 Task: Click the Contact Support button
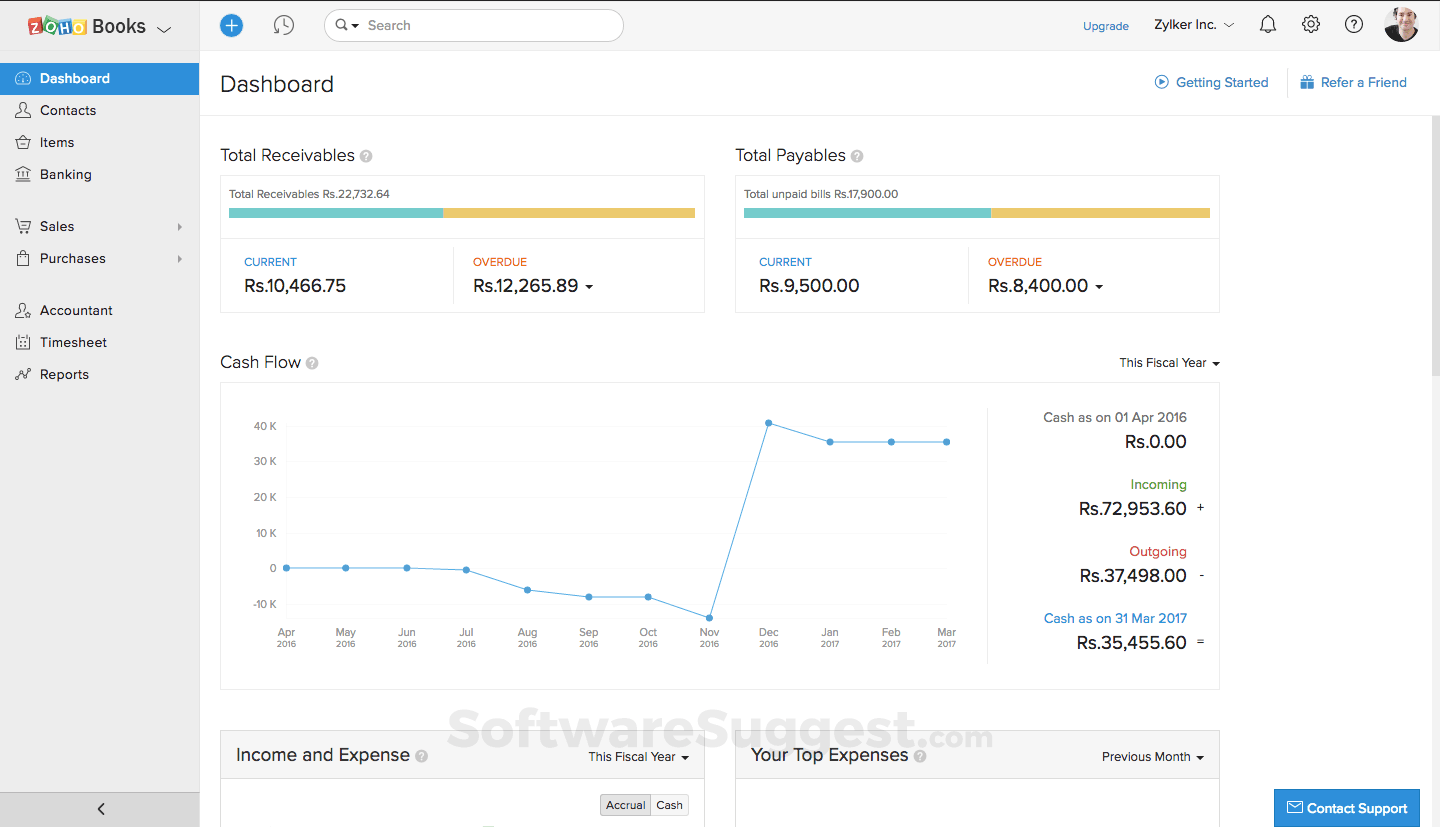pyautogui.click(x=1346, y=808)
